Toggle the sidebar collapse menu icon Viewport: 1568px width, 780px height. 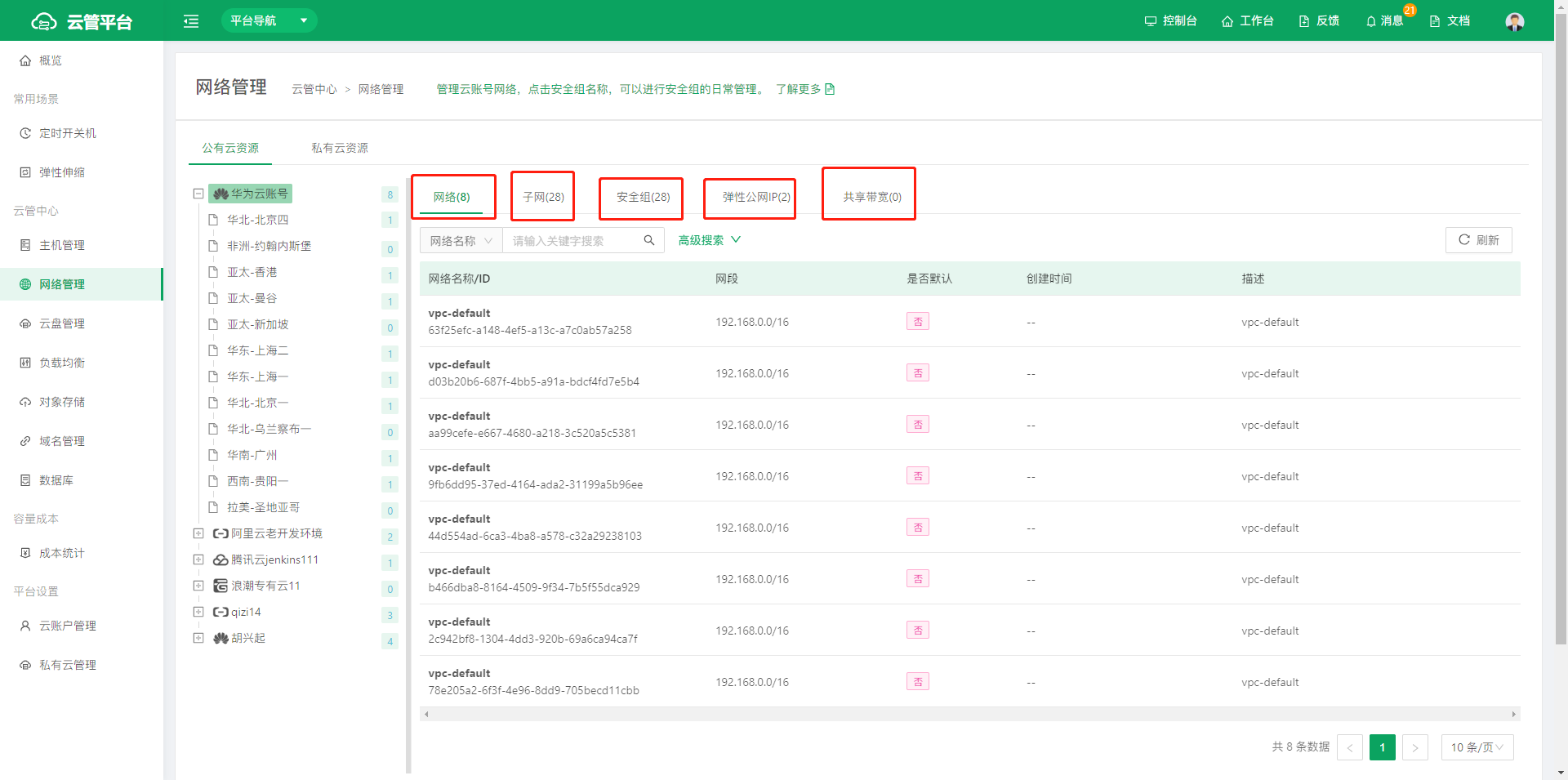[x=191, y=21]
